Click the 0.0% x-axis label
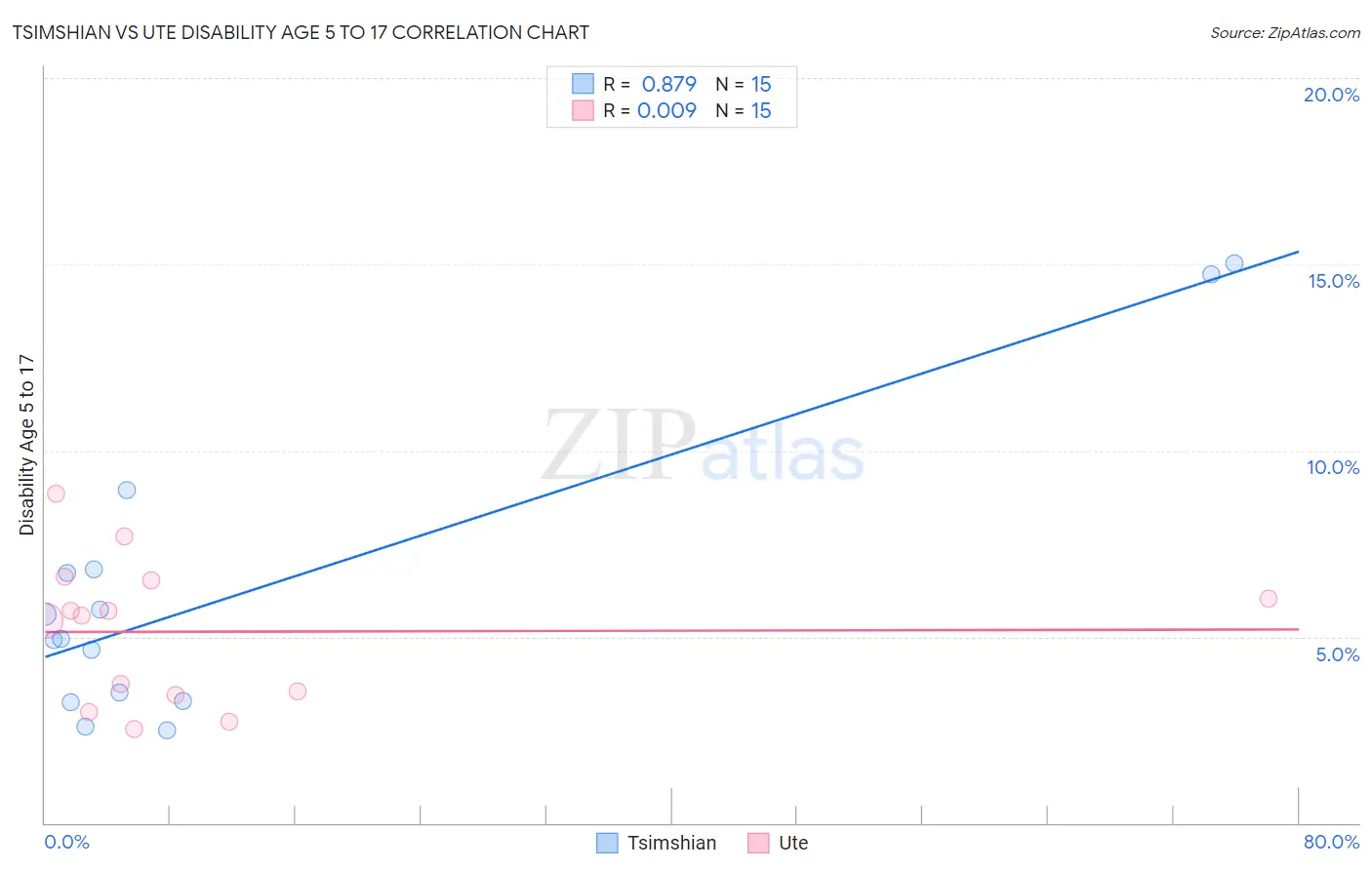This screenshot has height=870, width=1372. (x=66, y=842)
